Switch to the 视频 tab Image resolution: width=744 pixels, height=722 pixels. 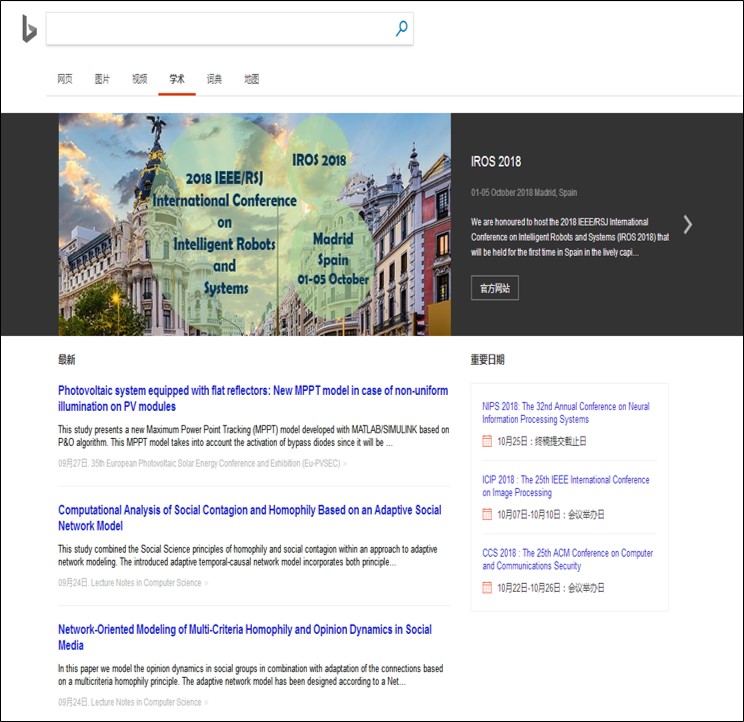click(140, 79)
